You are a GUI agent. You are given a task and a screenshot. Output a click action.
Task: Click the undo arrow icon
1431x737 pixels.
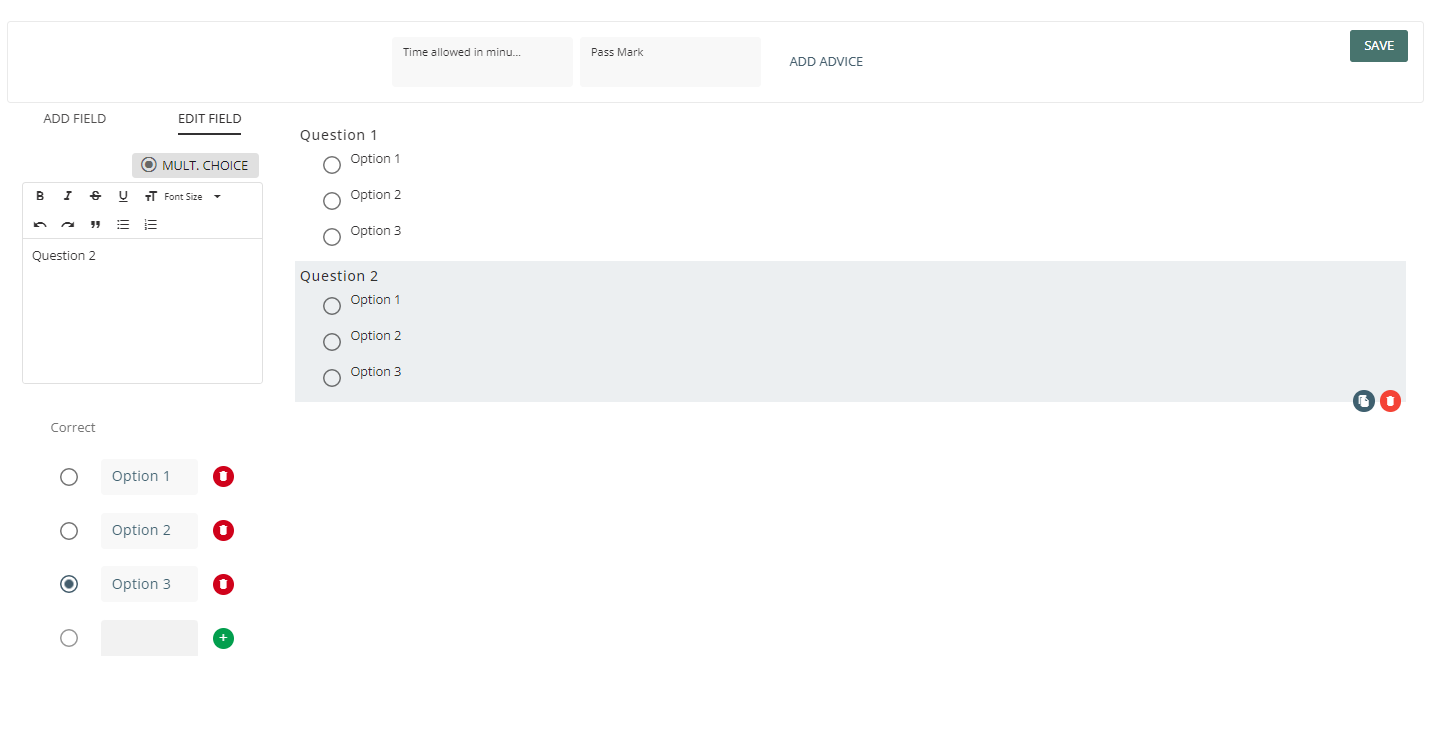pyautogui.click(x=40, y=225)
